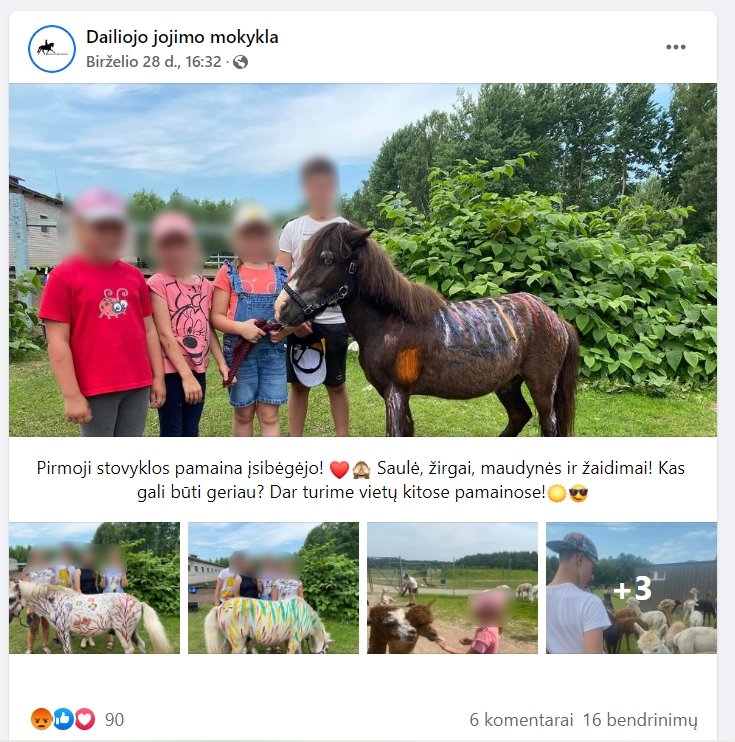Image resolution: width=735 pixels, height=742 pixels.
Task: Click the angry reaction emoji icon
Action: point(41,719)
